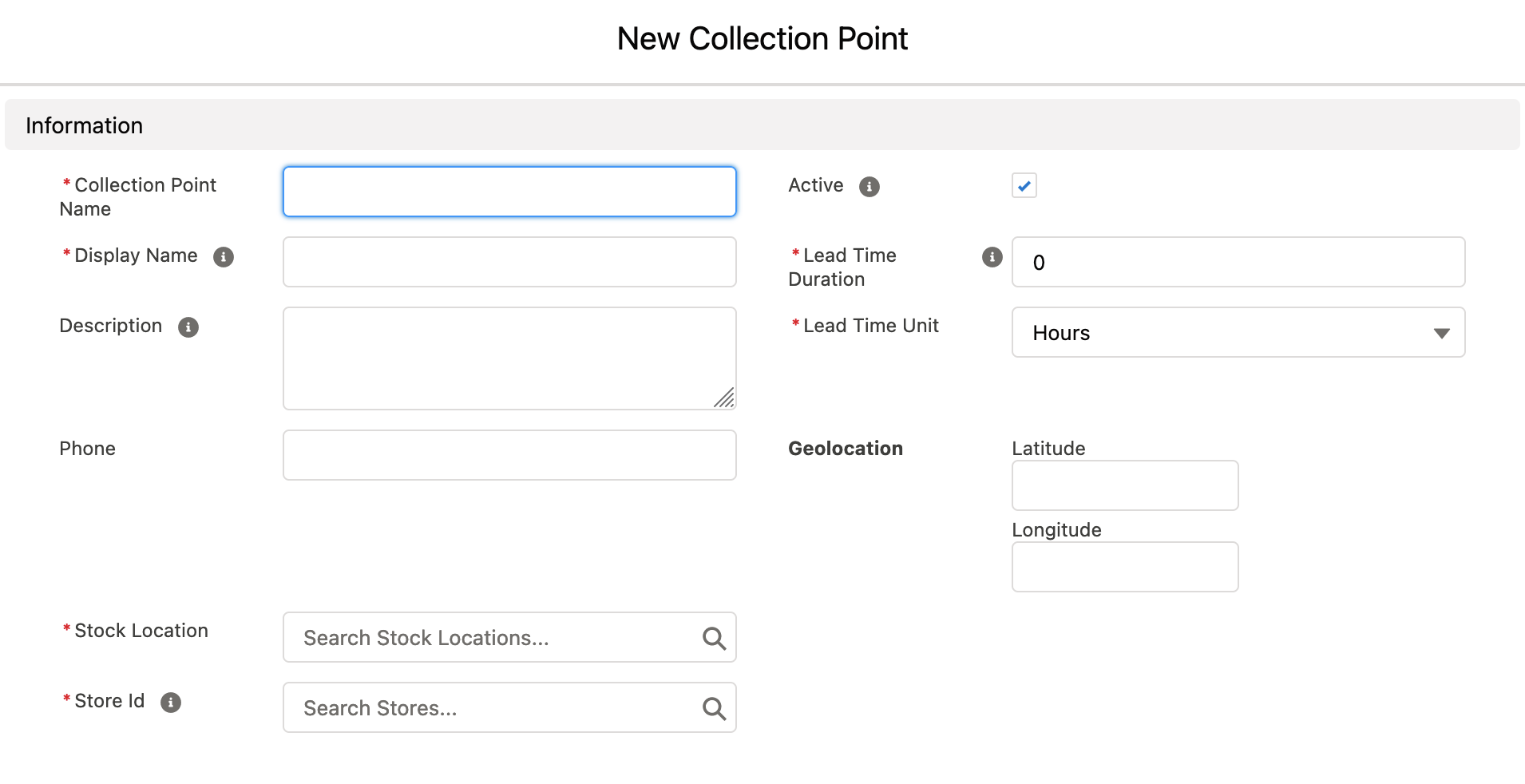
Task: Click the Display Name info icon
Action: 224,257
